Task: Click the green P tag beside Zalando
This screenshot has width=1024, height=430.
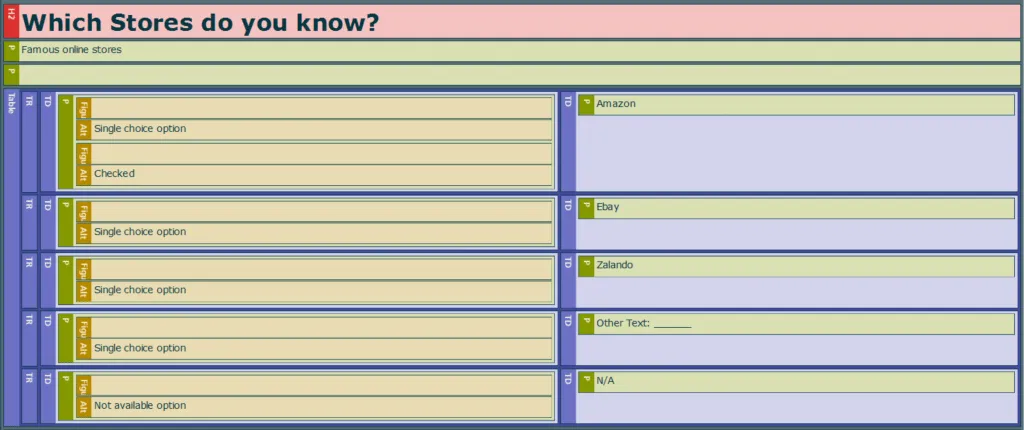Action: point(586,267)
